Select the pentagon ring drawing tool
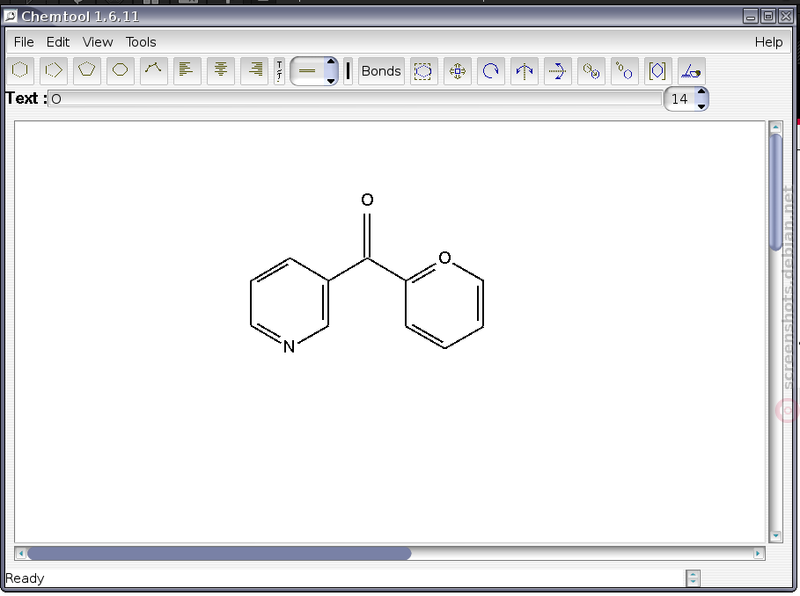The image size is (800, 596). 87,70
